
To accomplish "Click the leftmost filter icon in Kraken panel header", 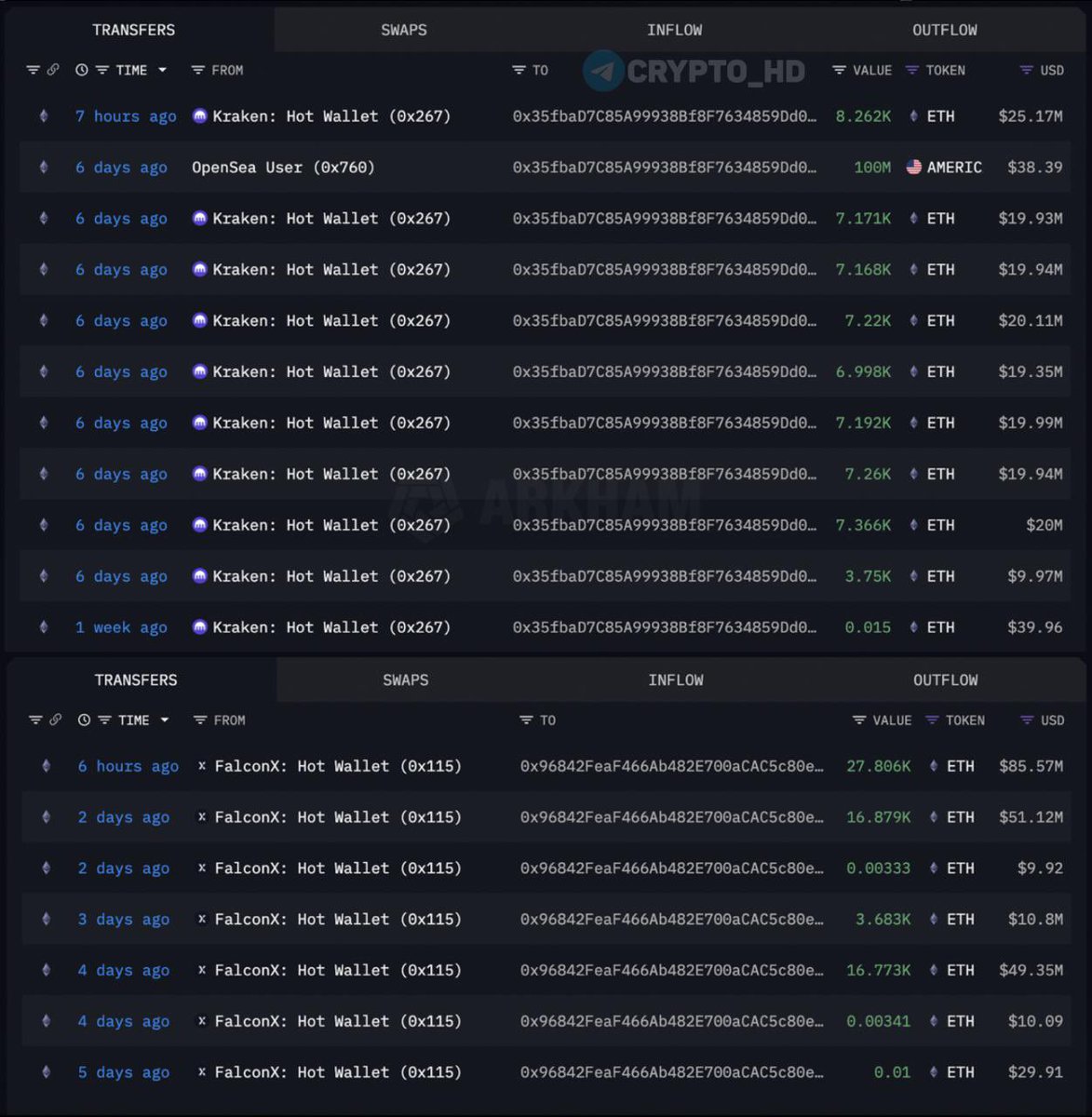I will [x=34, y=70].
